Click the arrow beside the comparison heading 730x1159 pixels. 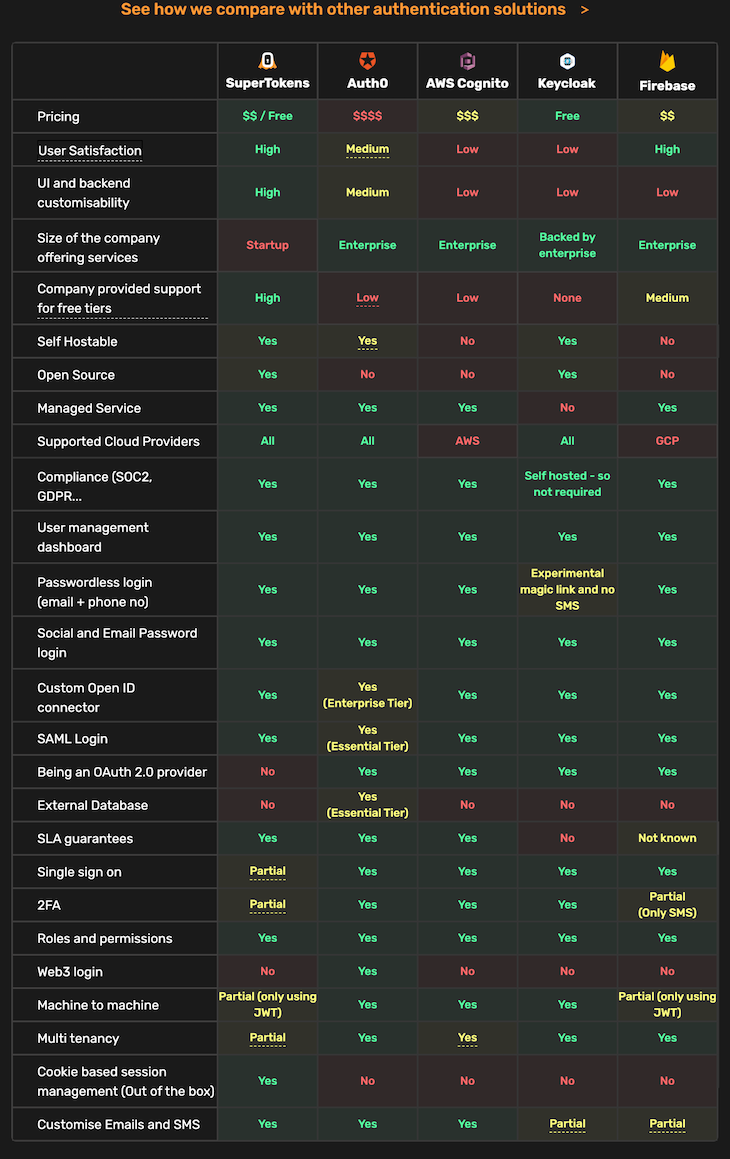584,10
